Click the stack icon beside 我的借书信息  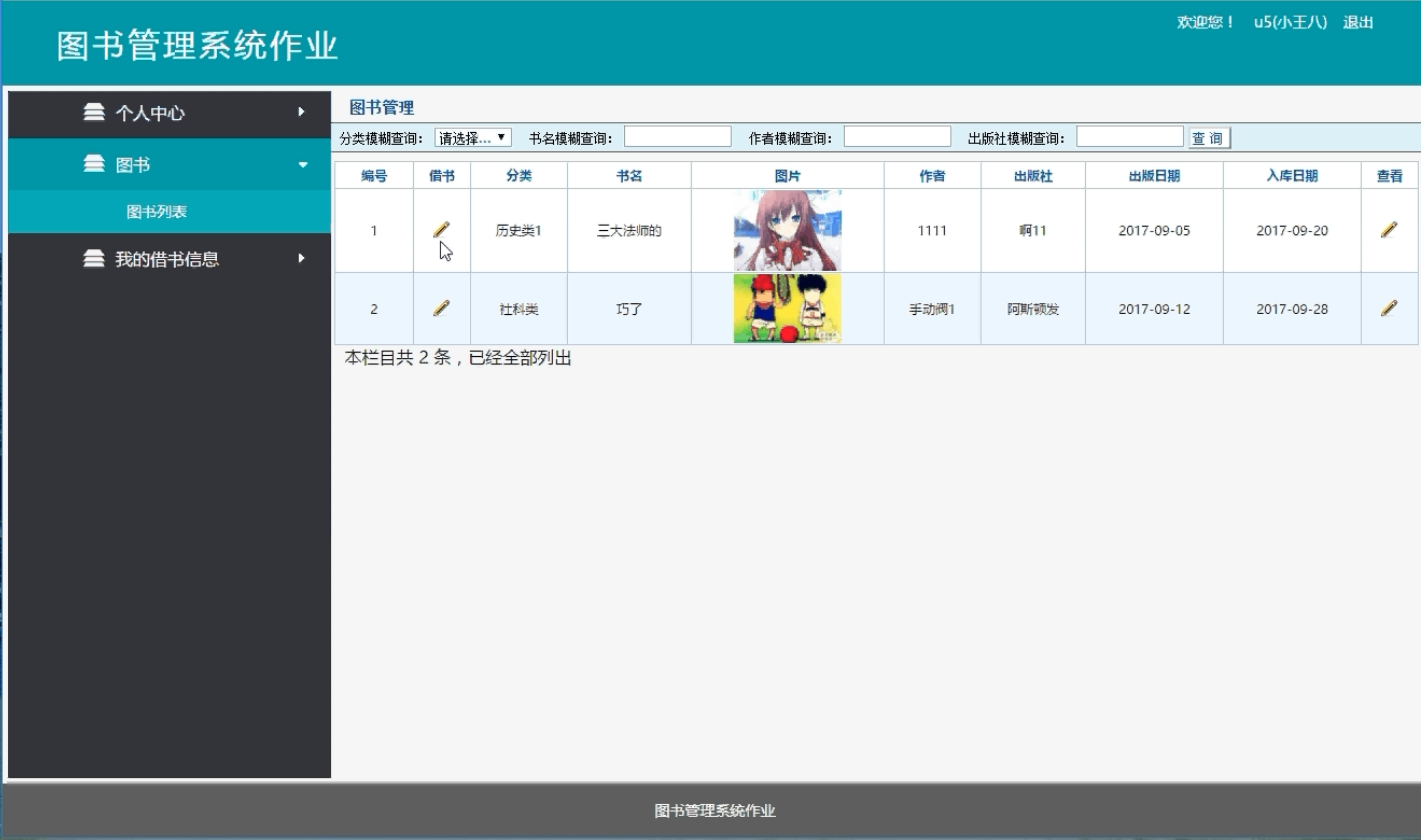click(x=94, y=258)
